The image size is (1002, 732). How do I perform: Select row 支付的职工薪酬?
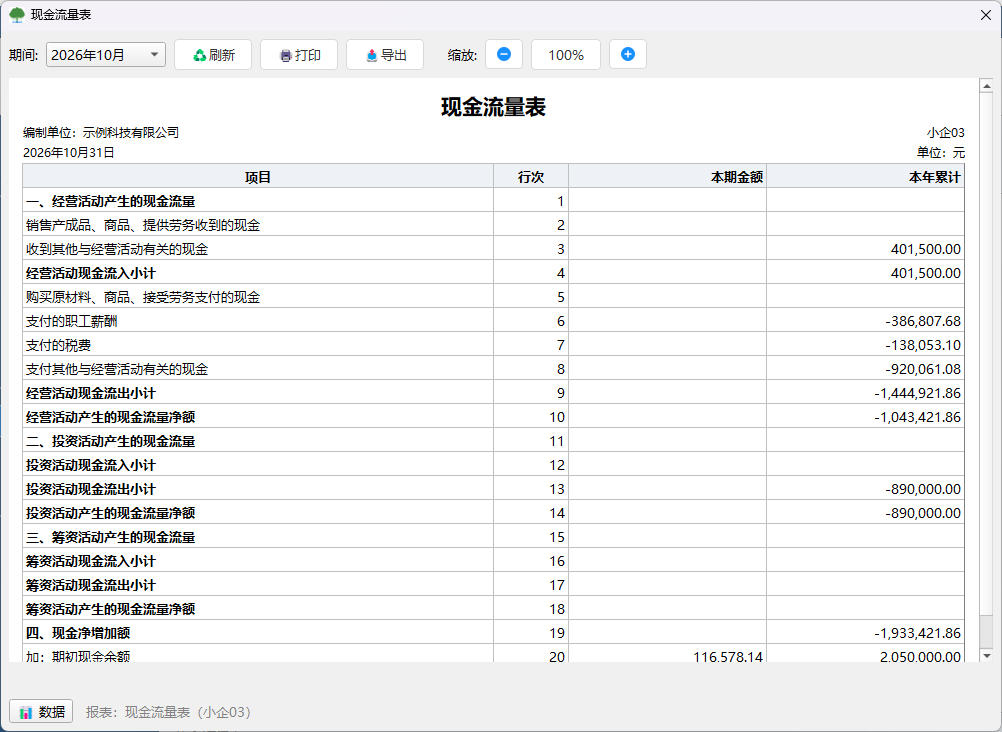(493, 320)
